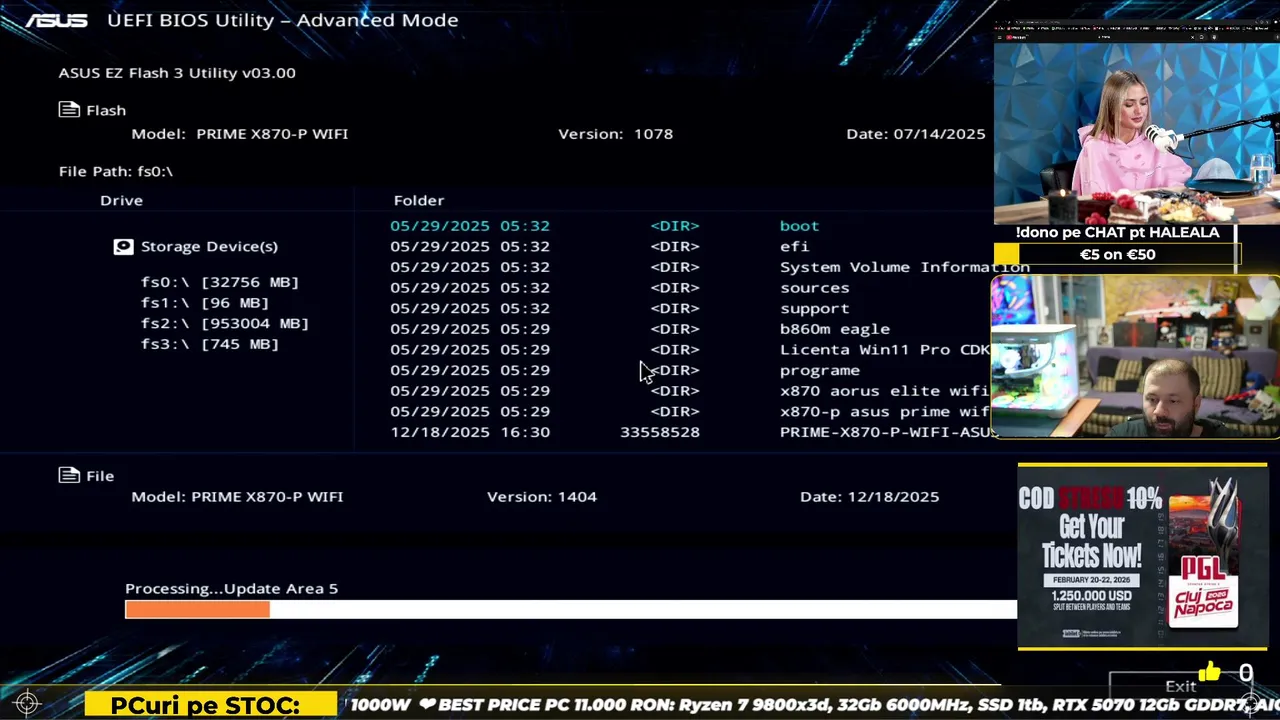Click the Flash section document icon
This screenshot has height=720, width=1280.
coord(69,110)
